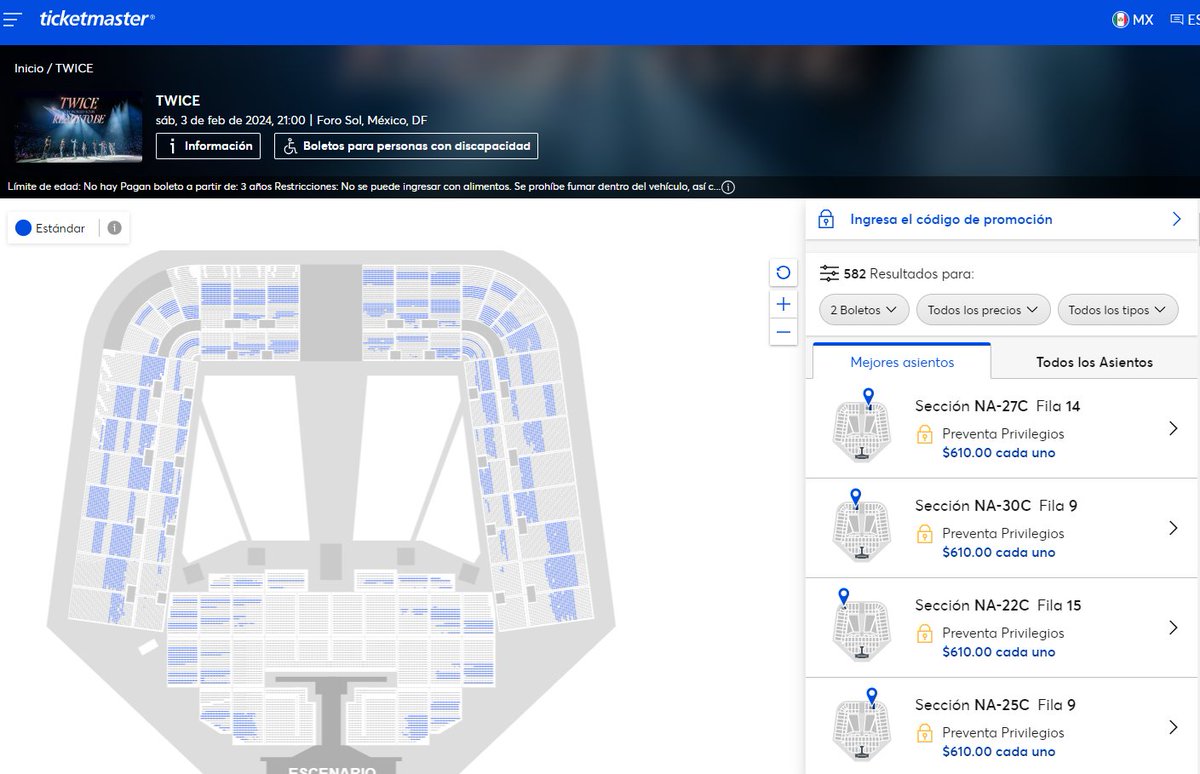Click Preventa Privilegios under NA-25C
This screenshot has height=774, width=1200.
(1003, 733)
